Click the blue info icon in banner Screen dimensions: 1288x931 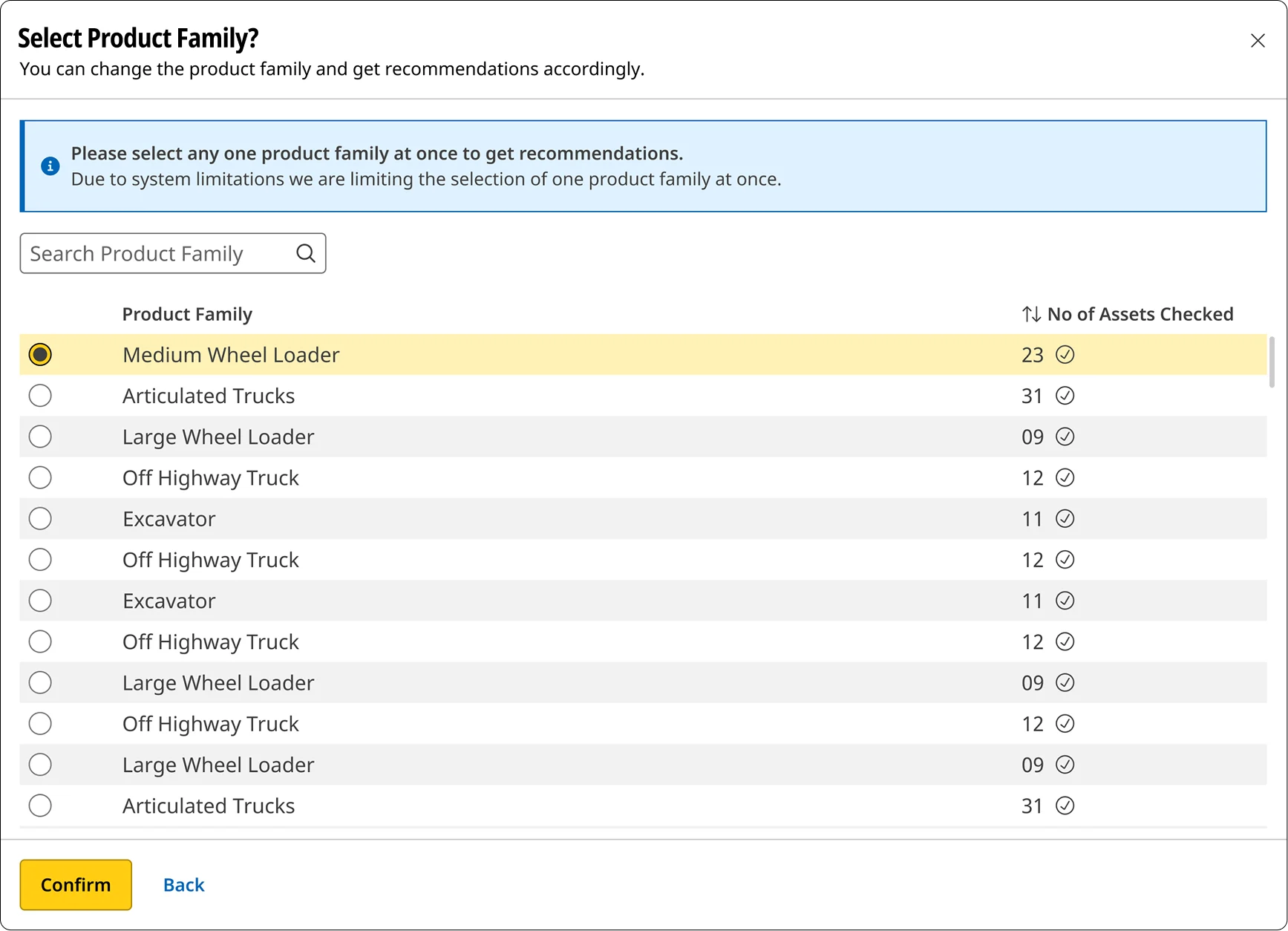click(x=50, y=166)
